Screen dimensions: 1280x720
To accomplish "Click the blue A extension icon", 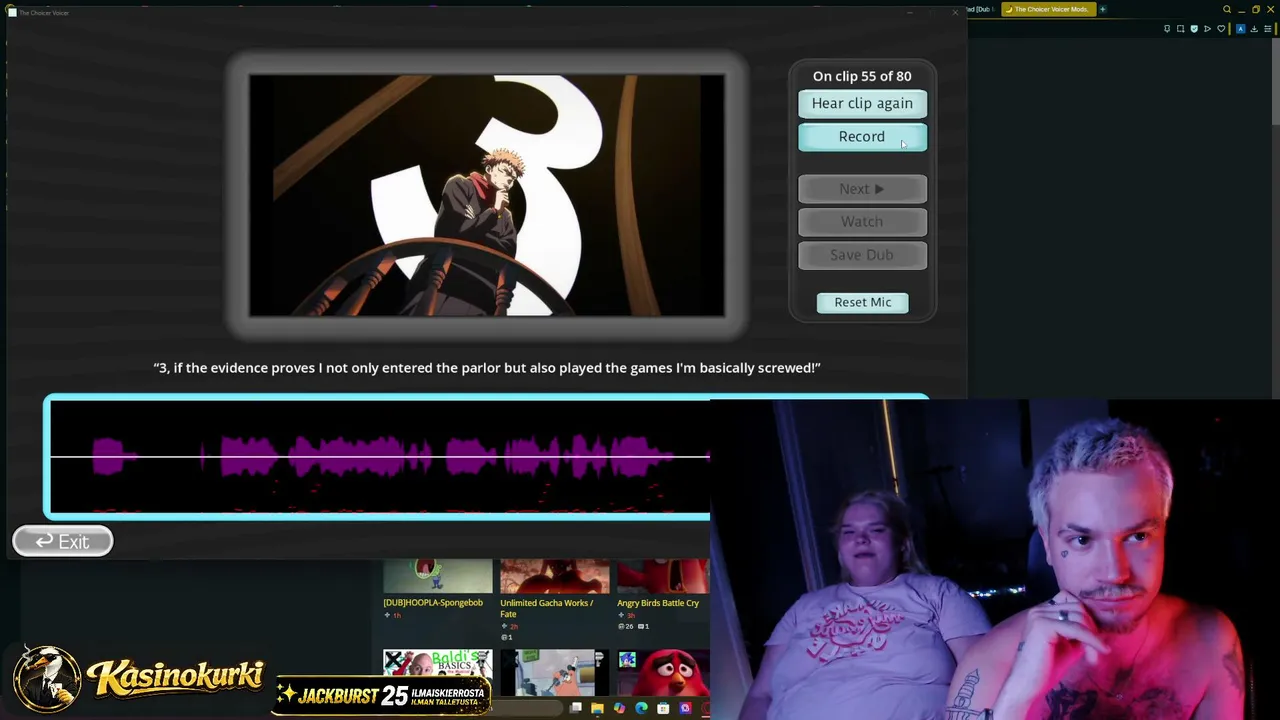I will coord(1241,29).
